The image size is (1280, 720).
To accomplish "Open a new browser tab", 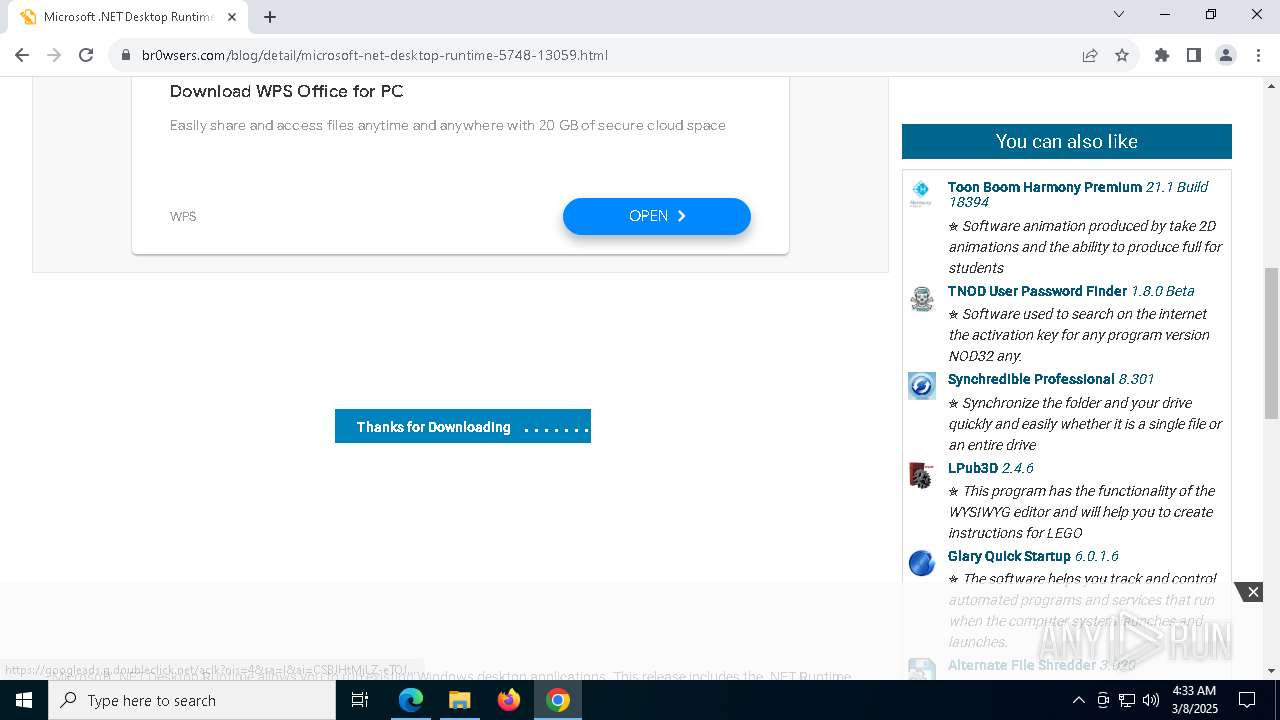I will 270,16.
